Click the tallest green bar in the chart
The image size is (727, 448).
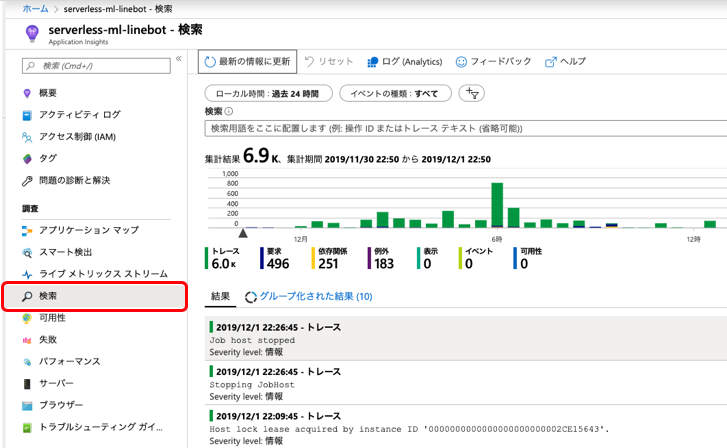pos(497,205)
